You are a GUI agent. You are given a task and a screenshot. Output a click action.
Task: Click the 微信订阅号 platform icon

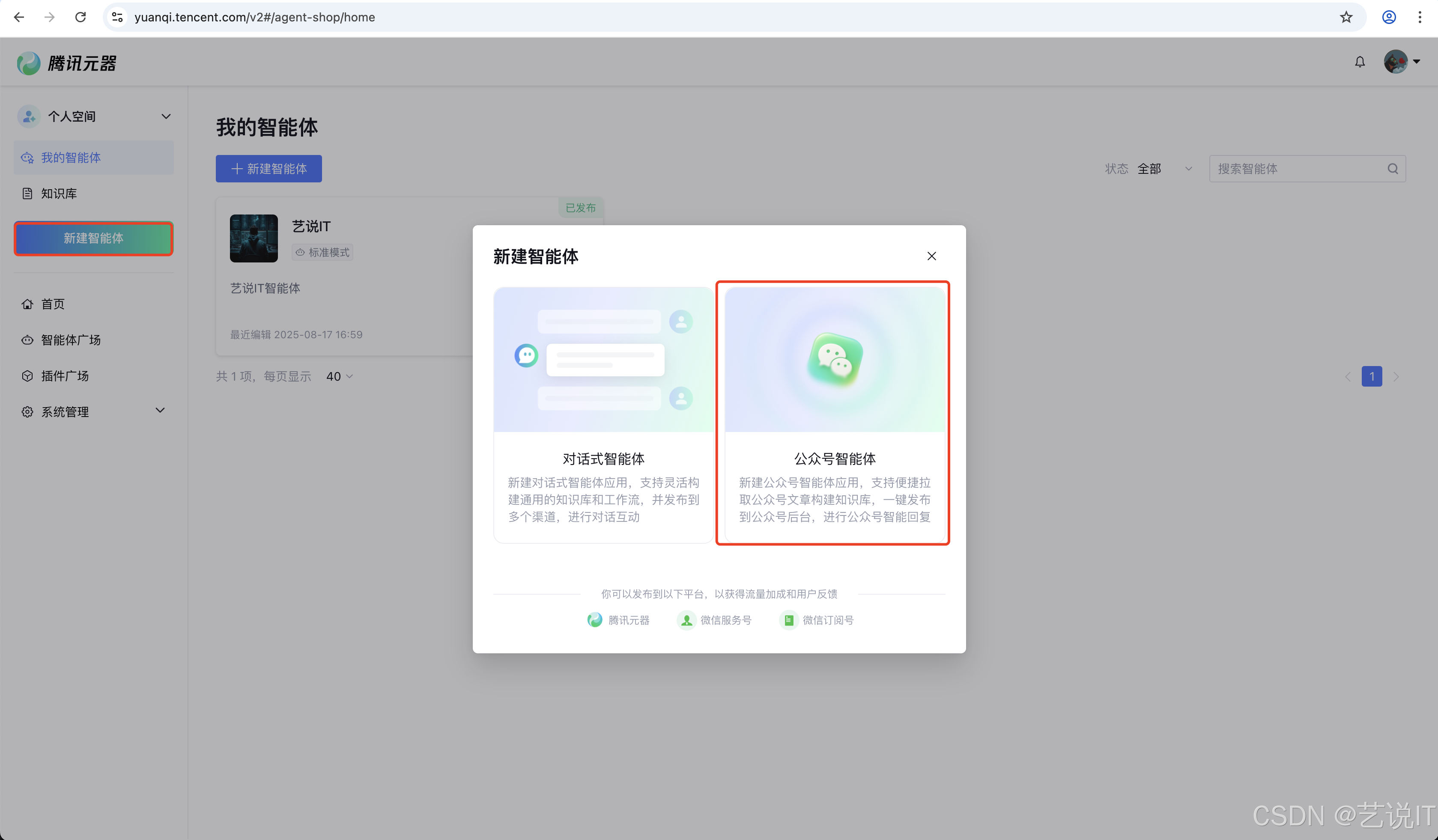point(789,620)
